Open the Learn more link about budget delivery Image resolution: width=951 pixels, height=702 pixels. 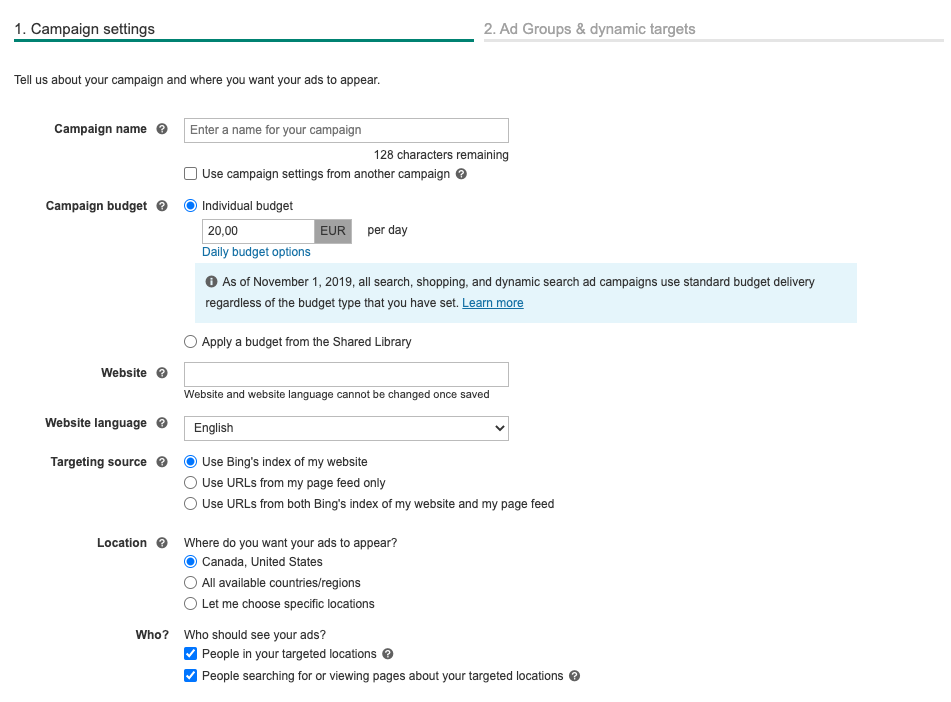(492, 303)
